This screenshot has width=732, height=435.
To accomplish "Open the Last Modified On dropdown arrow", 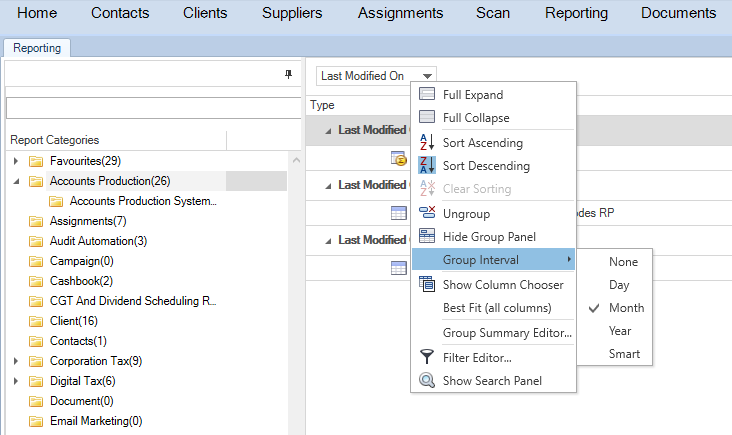I will tap(427, 76).
